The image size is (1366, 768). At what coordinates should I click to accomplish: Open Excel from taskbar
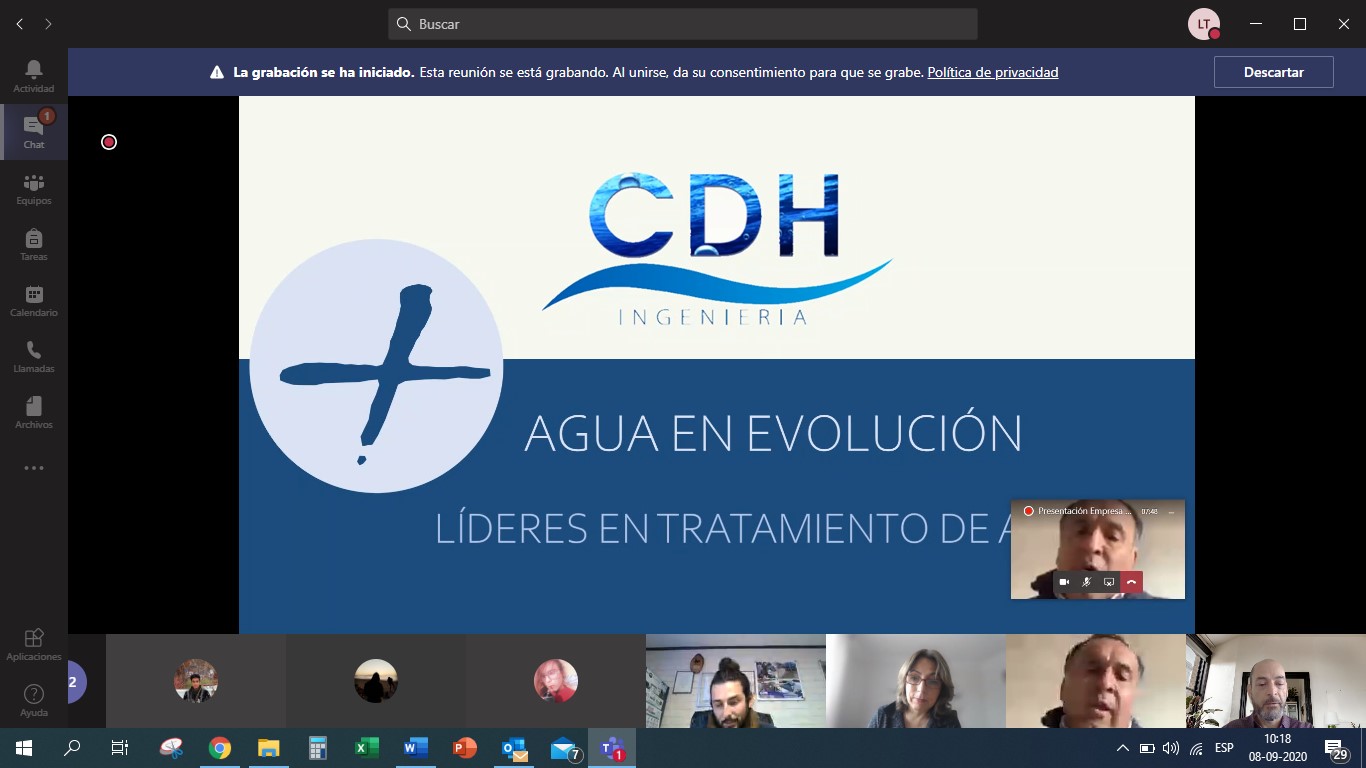pyautogui.click(x=367, y=748)
